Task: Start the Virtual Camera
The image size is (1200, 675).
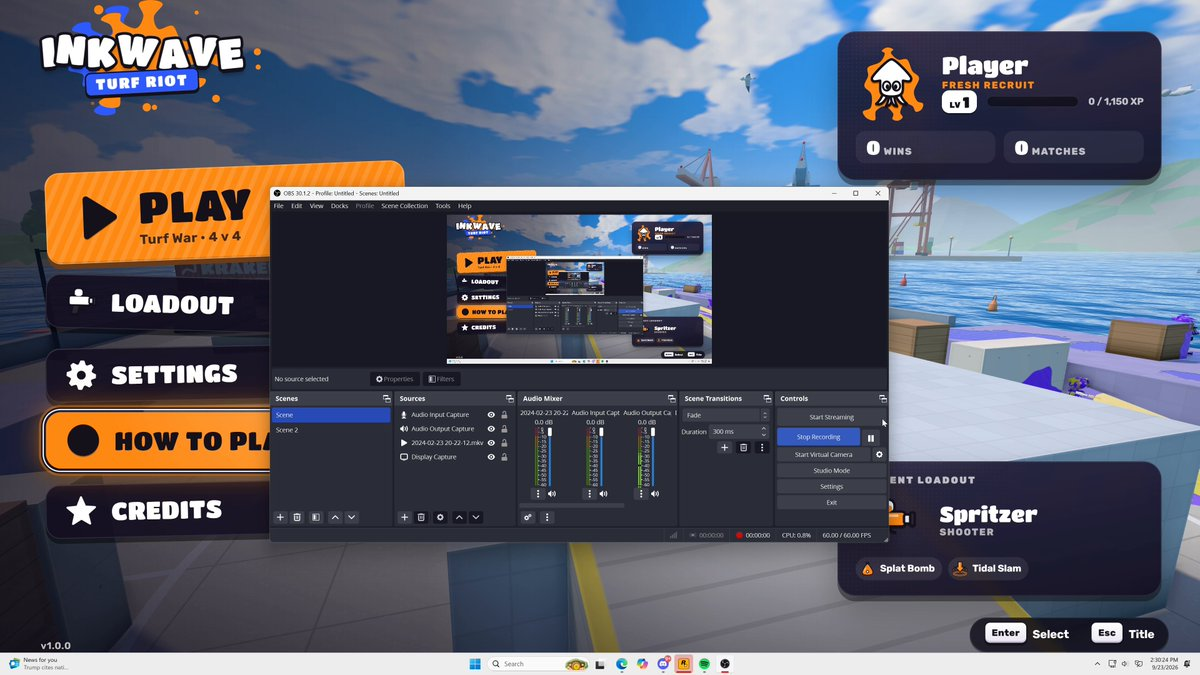Action: 824,454
